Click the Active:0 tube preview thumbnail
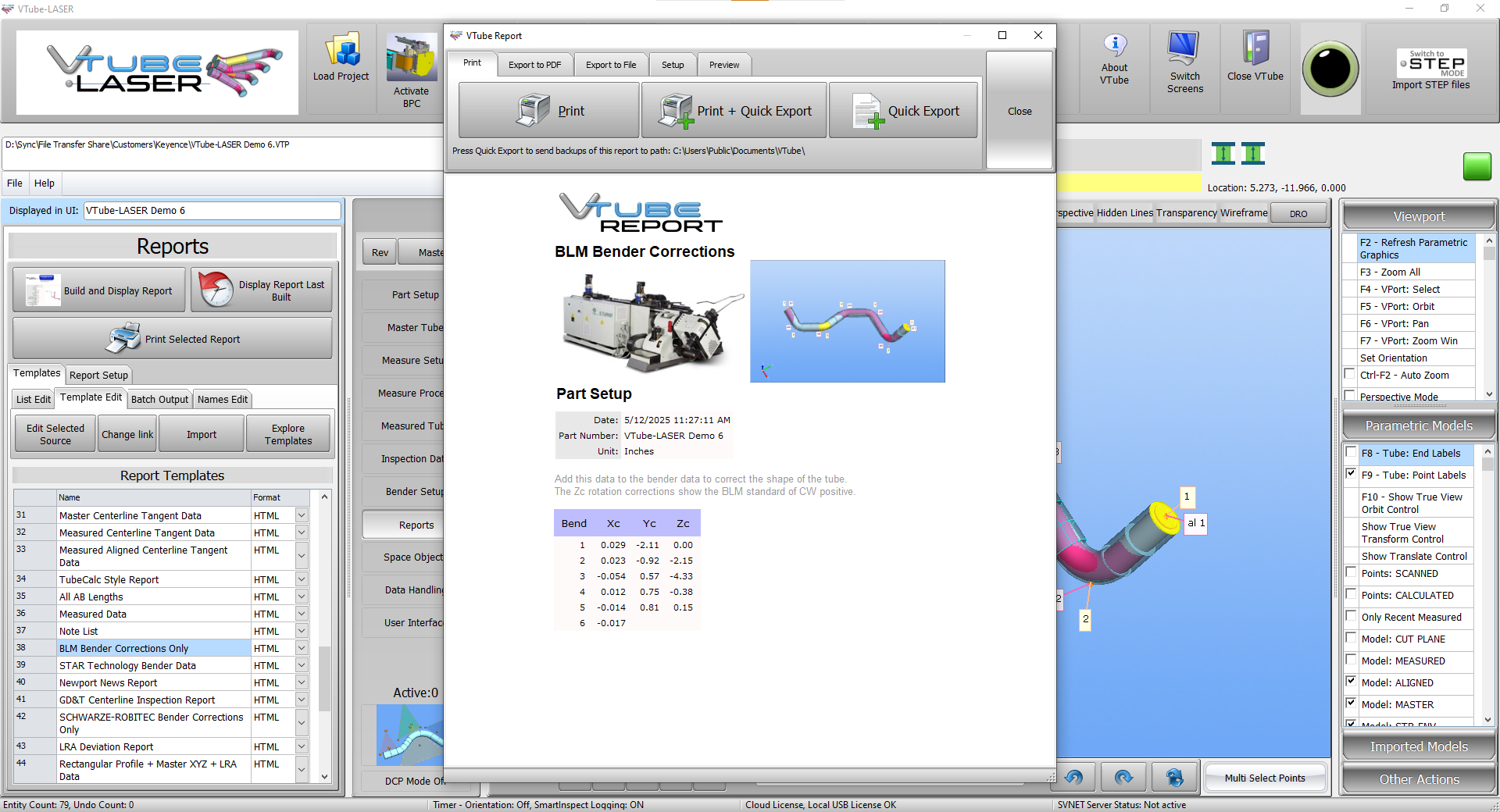1500x812 pixels. pos(409,735)
